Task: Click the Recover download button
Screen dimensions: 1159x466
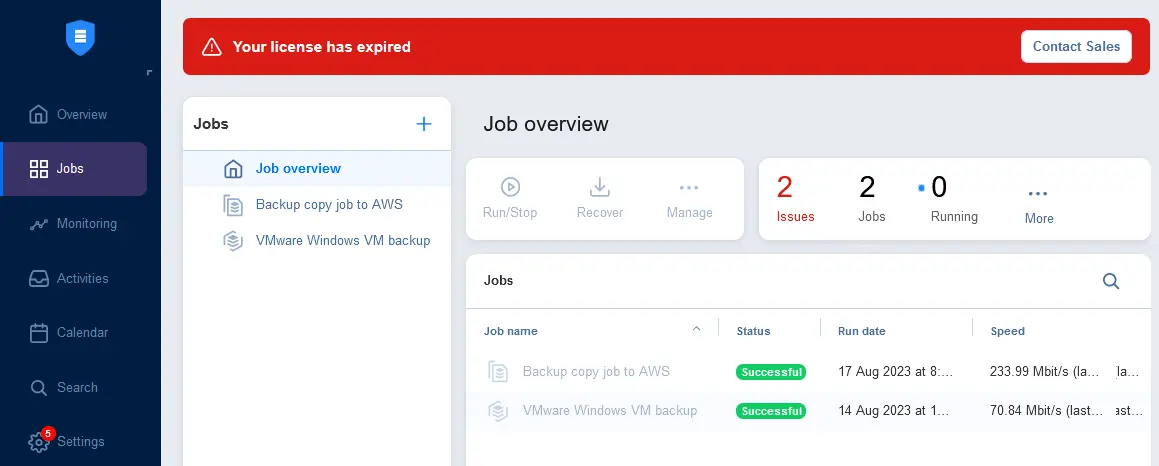Action: click(600, 198)
